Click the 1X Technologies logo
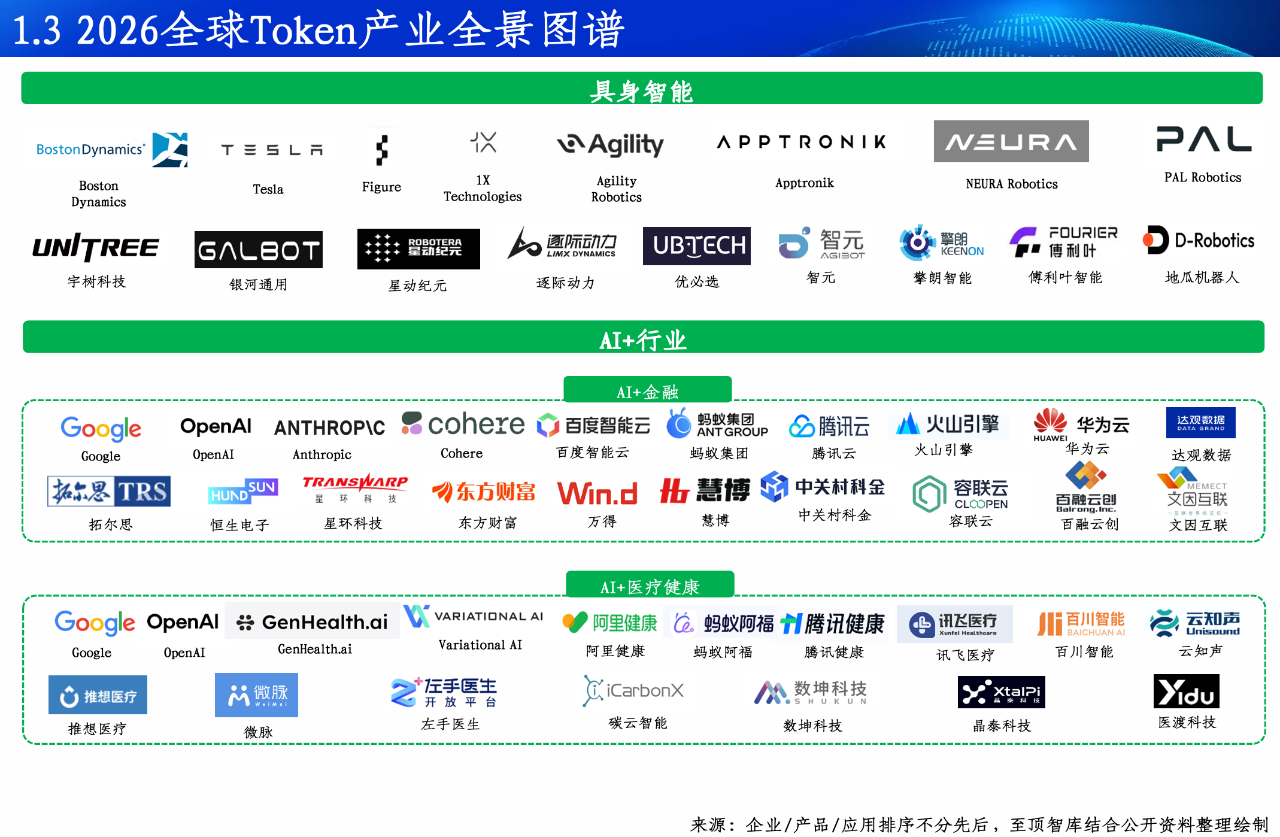The height and width of the screenshot is (837, 1280). click(x=483, y=142)
